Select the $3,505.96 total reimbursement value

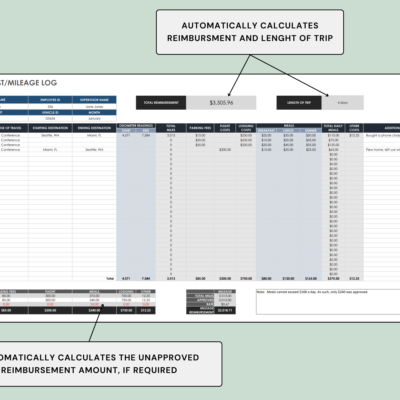(221, 103)
